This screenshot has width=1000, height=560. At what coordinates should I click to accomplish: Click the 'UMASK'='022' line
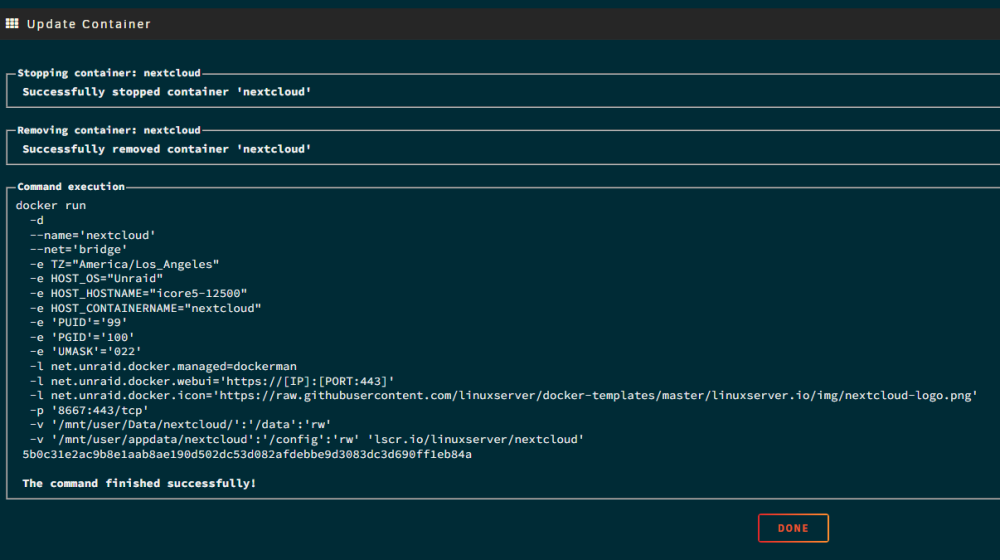[85, 351]
